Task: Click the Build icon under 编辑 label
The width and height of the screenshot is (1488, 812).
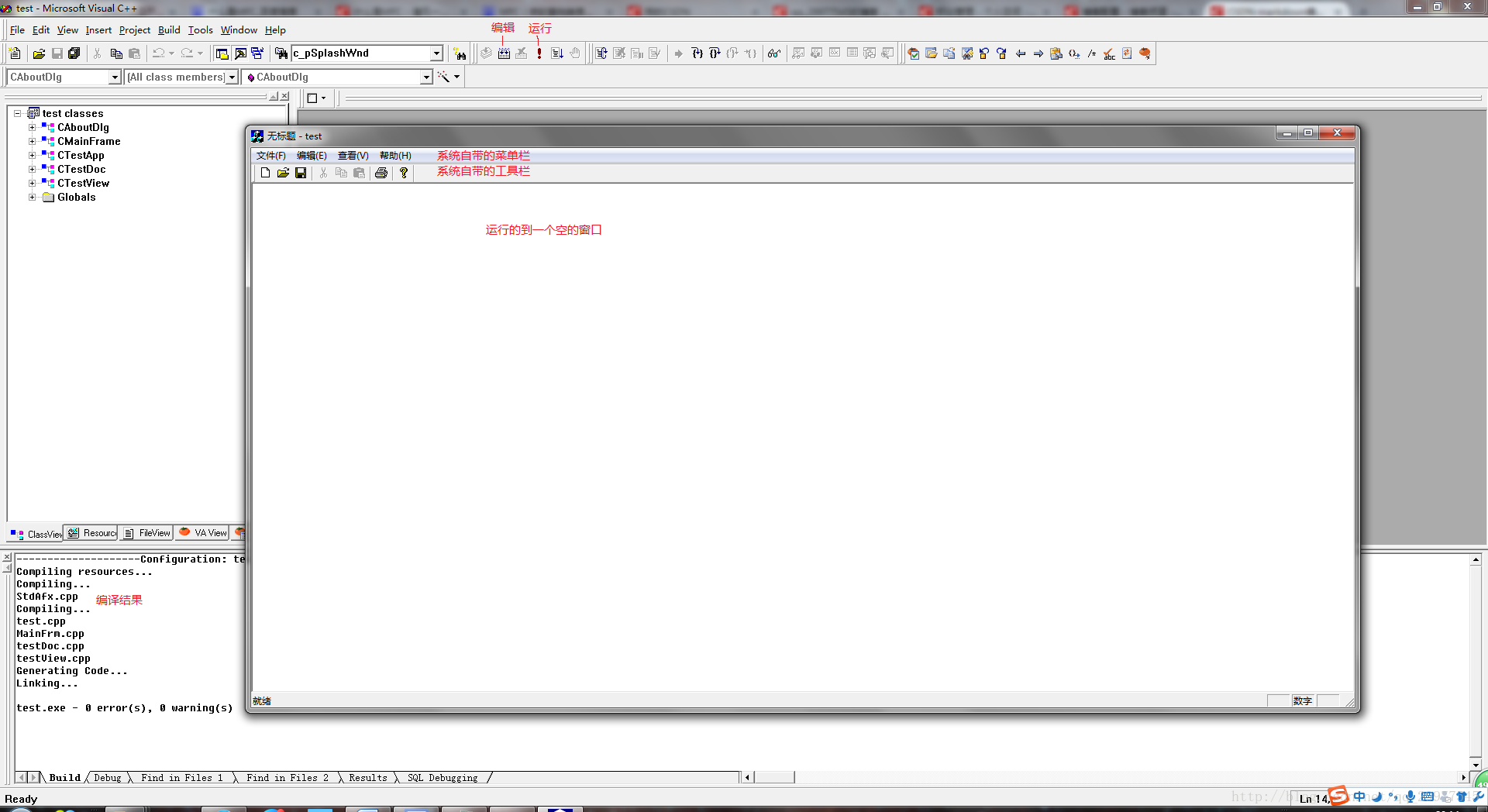Action: [x=504, y=53]
